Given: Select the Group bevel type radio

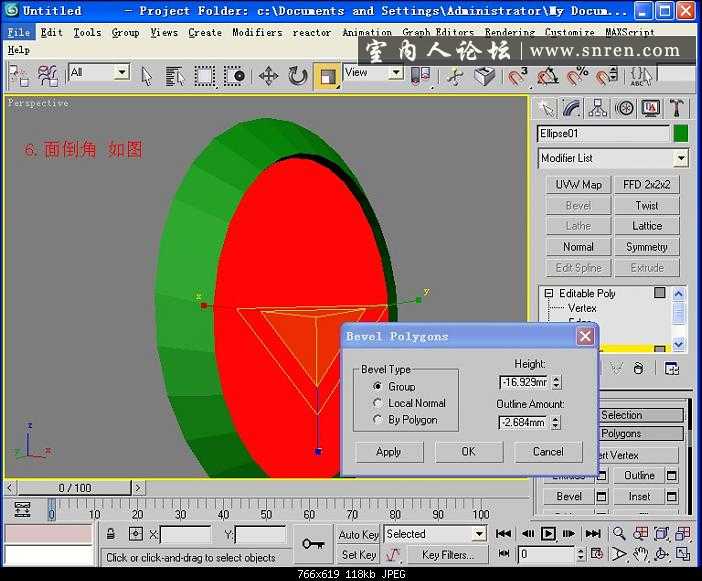Looking at the screenshot, I should point(377,386).
